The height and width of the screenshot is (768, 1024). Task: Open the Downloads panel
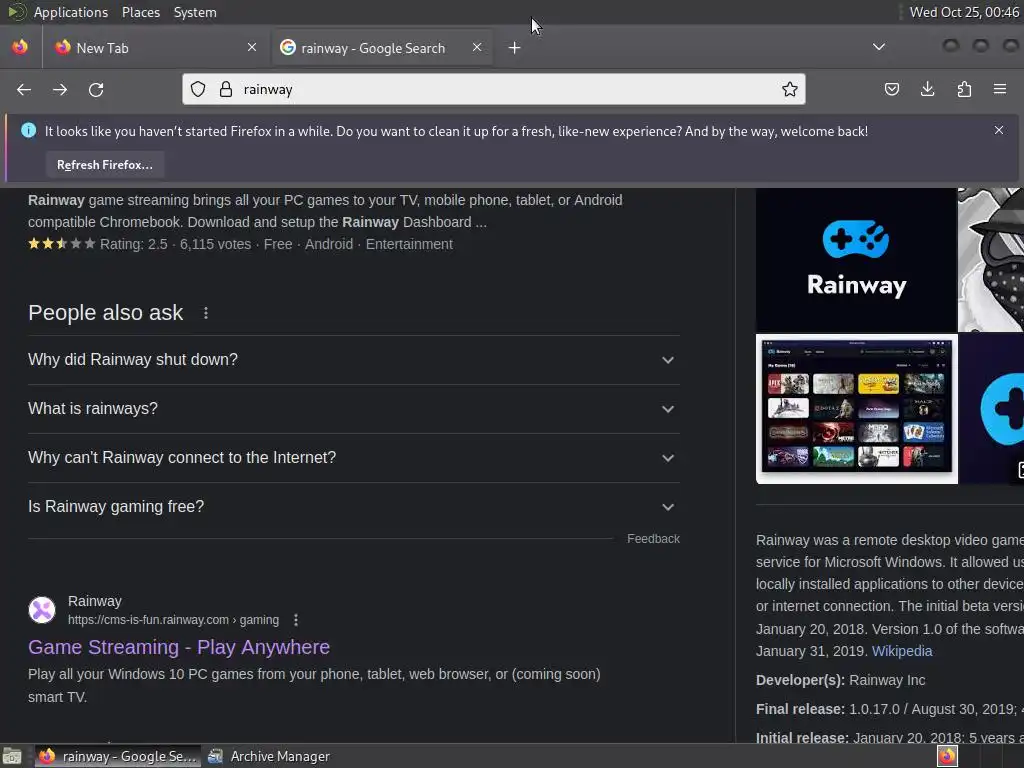coord(927,89)
